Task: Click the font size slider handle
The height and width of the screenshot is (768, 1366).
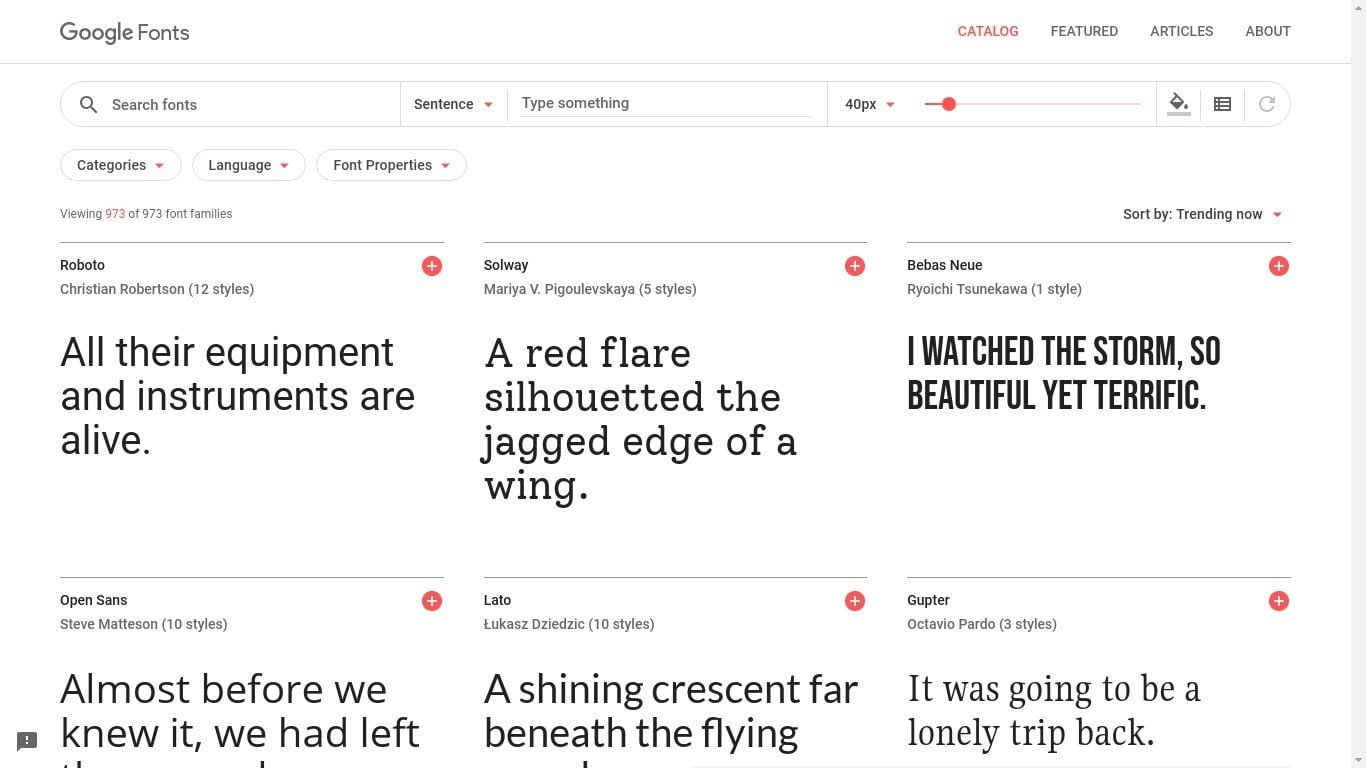Action: pyautogui.click(x=949, y=104)
